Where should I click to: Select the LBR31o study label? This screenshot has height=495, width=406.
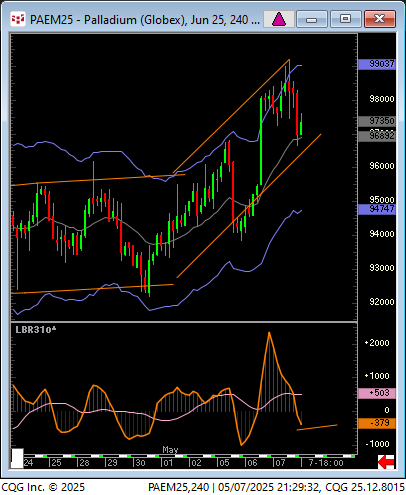coord(36,330)
